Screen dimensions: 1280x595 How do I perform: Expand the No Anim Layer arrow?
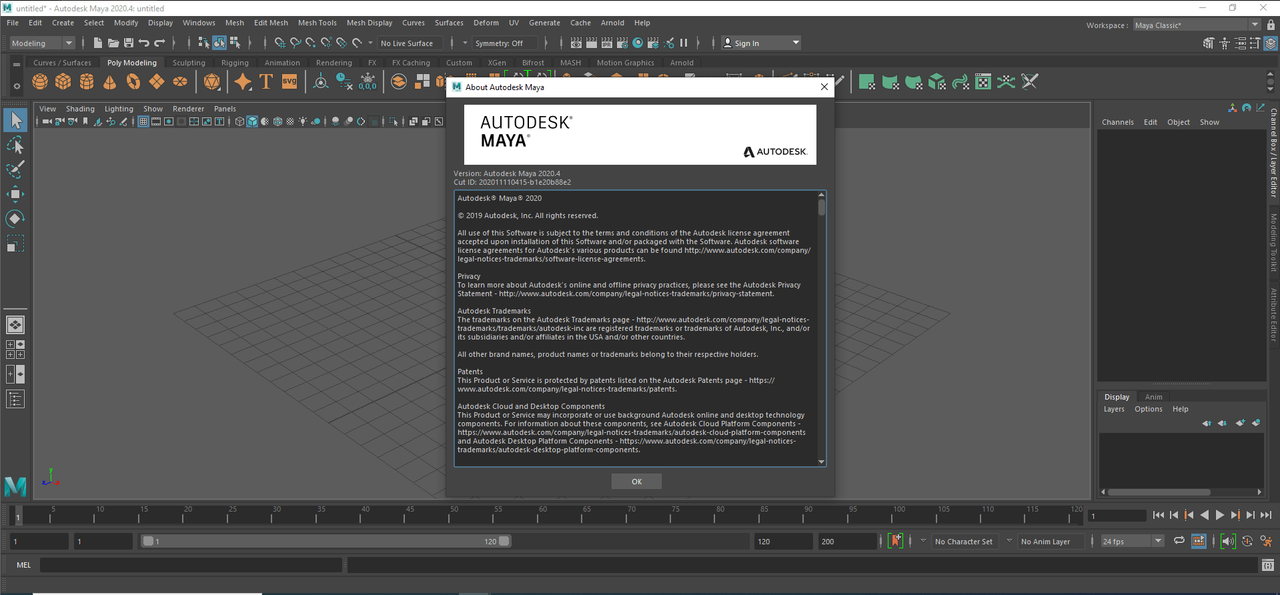tap(1009, 540)
